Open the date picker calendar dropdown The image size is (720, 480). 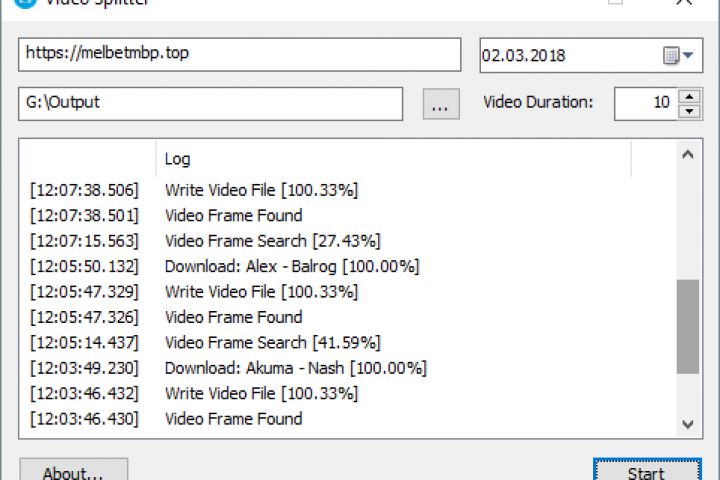coord(678,56)
